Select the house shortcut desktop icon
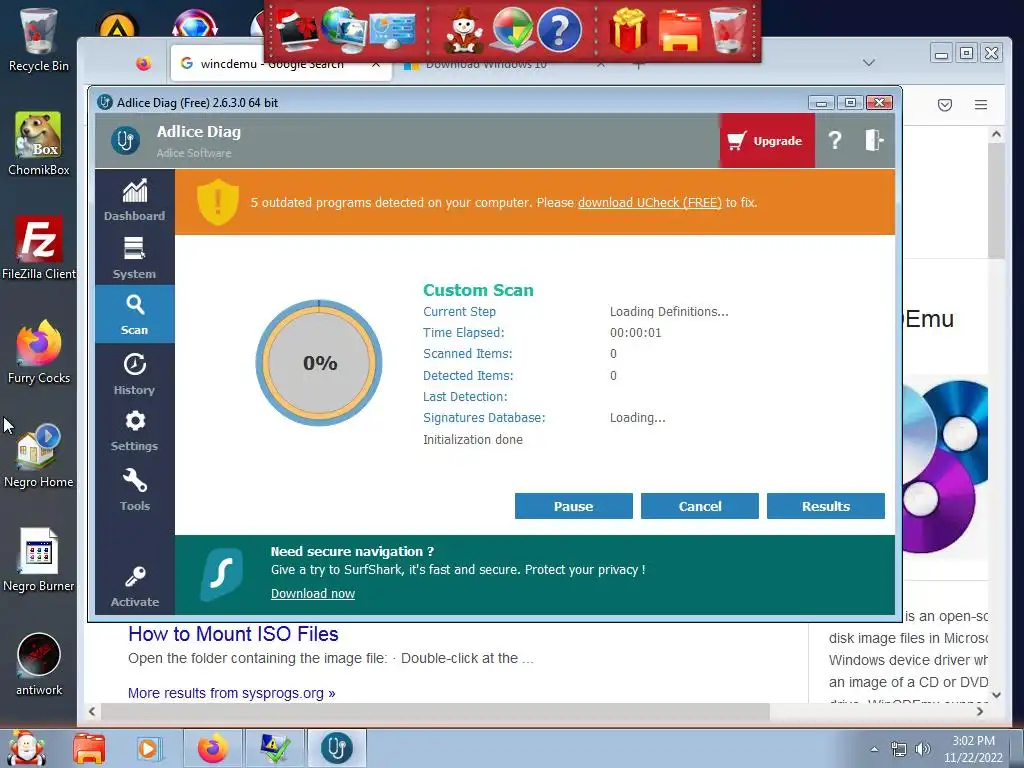Screen dimensions: 1024x768 [39, 455]
